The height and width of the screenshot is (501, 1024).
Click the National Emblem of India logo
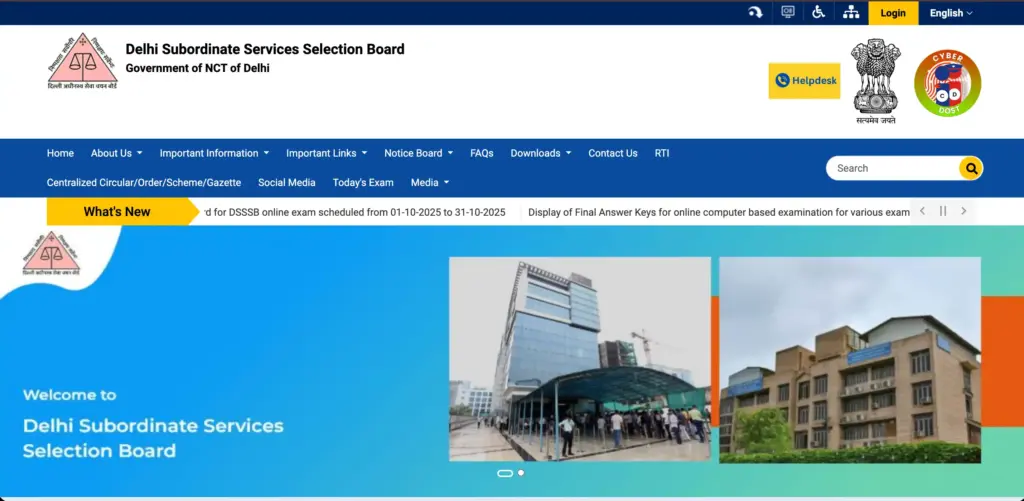876,80
